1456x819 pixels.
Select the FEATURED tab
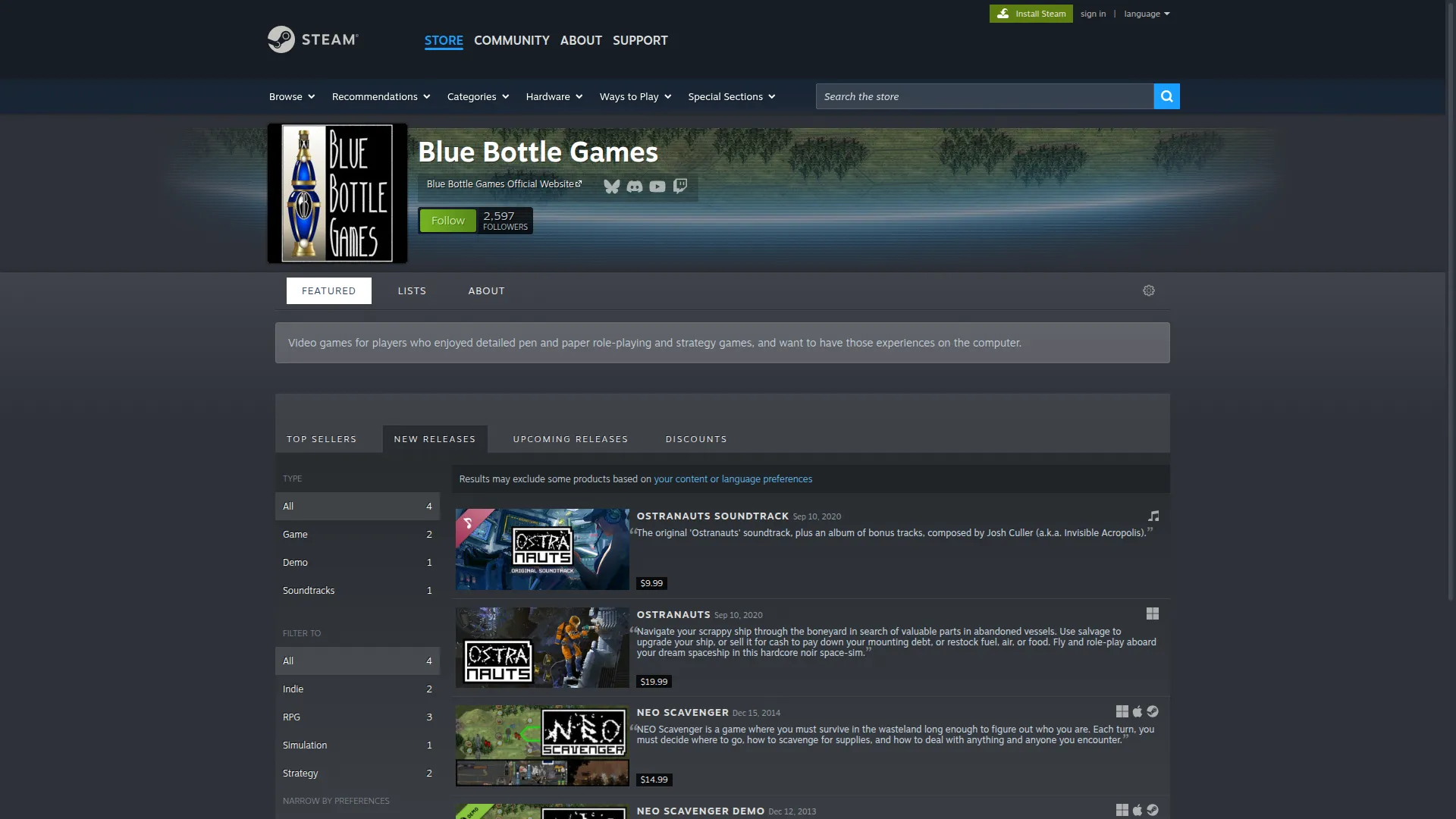coord(328,290)
